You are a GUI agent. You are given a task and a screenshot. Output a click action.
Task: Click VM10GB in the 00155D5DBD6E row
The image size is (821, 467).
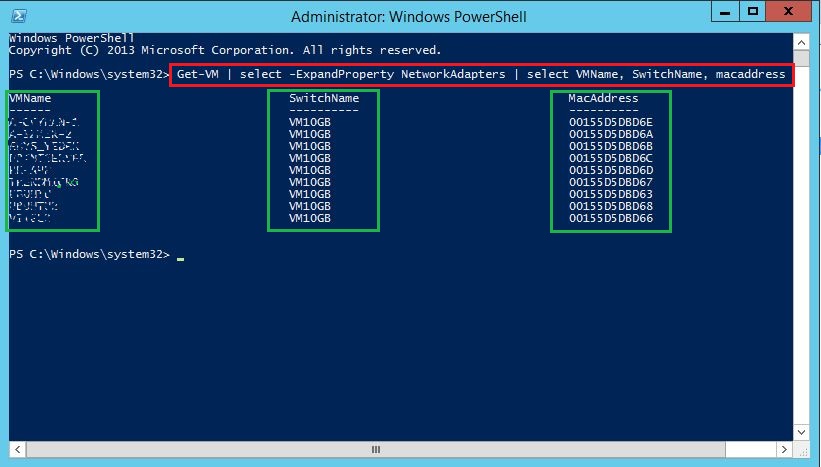point(310,122)
